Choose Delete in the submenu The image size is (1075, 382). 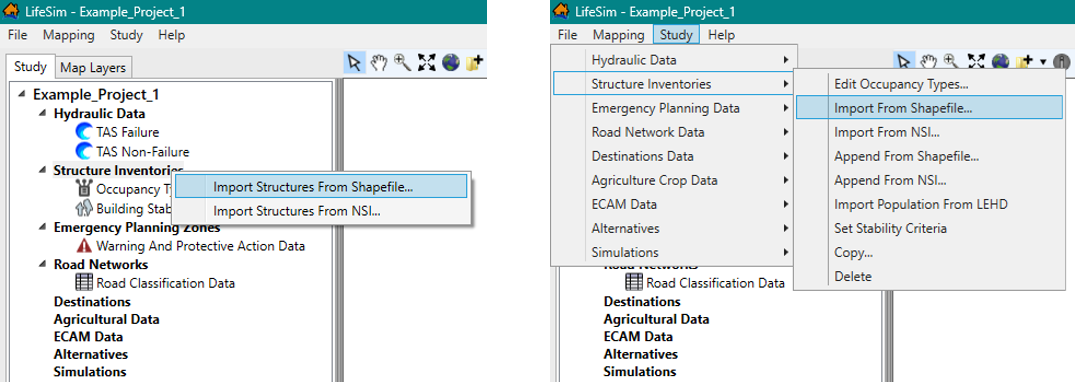click(x=929, y=276)
